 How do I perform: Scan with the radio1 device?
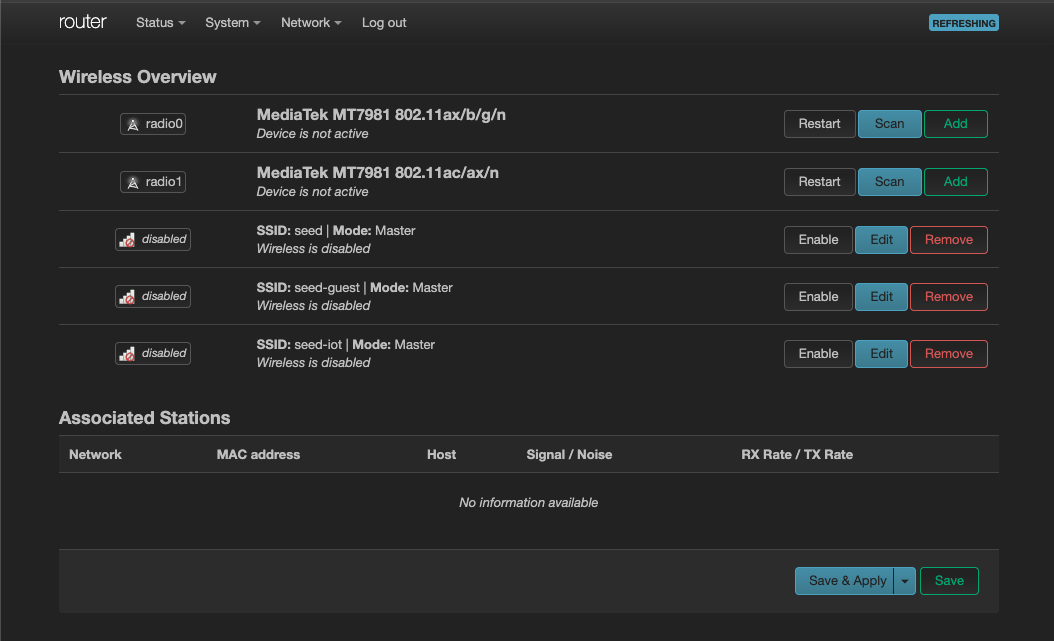point(889,181)
